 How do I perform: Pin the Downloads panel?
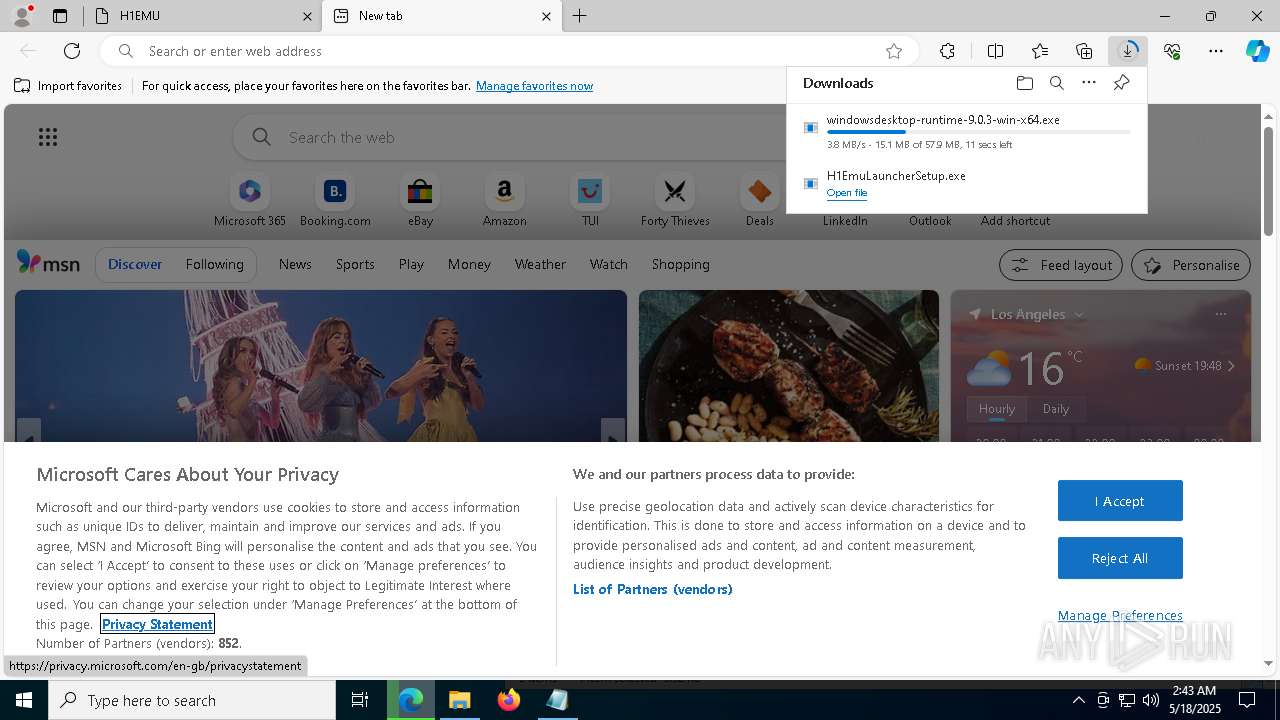[x=1121, y=83]
